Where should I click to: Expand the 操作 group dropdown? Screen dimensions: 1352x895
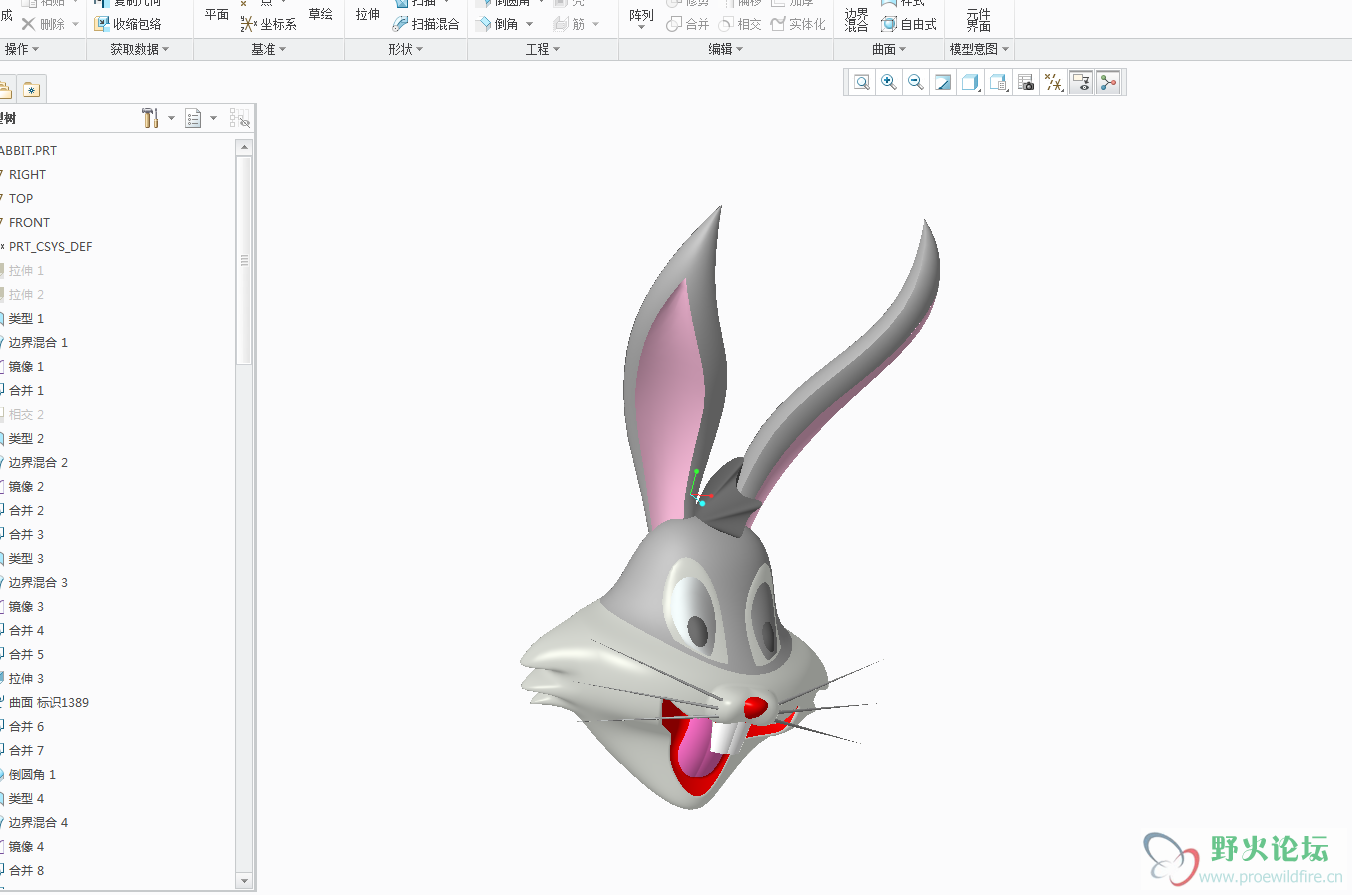(22, 49)
